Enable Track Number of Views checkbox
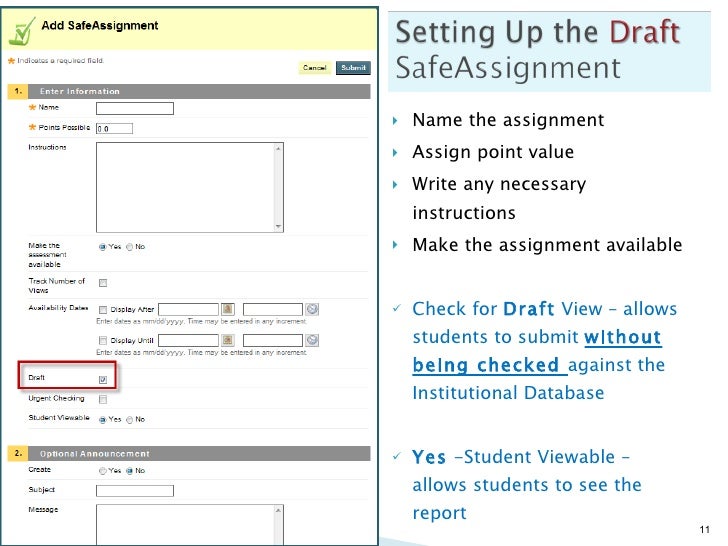Viewport: 728px width, 546px height. pos(103,283)
